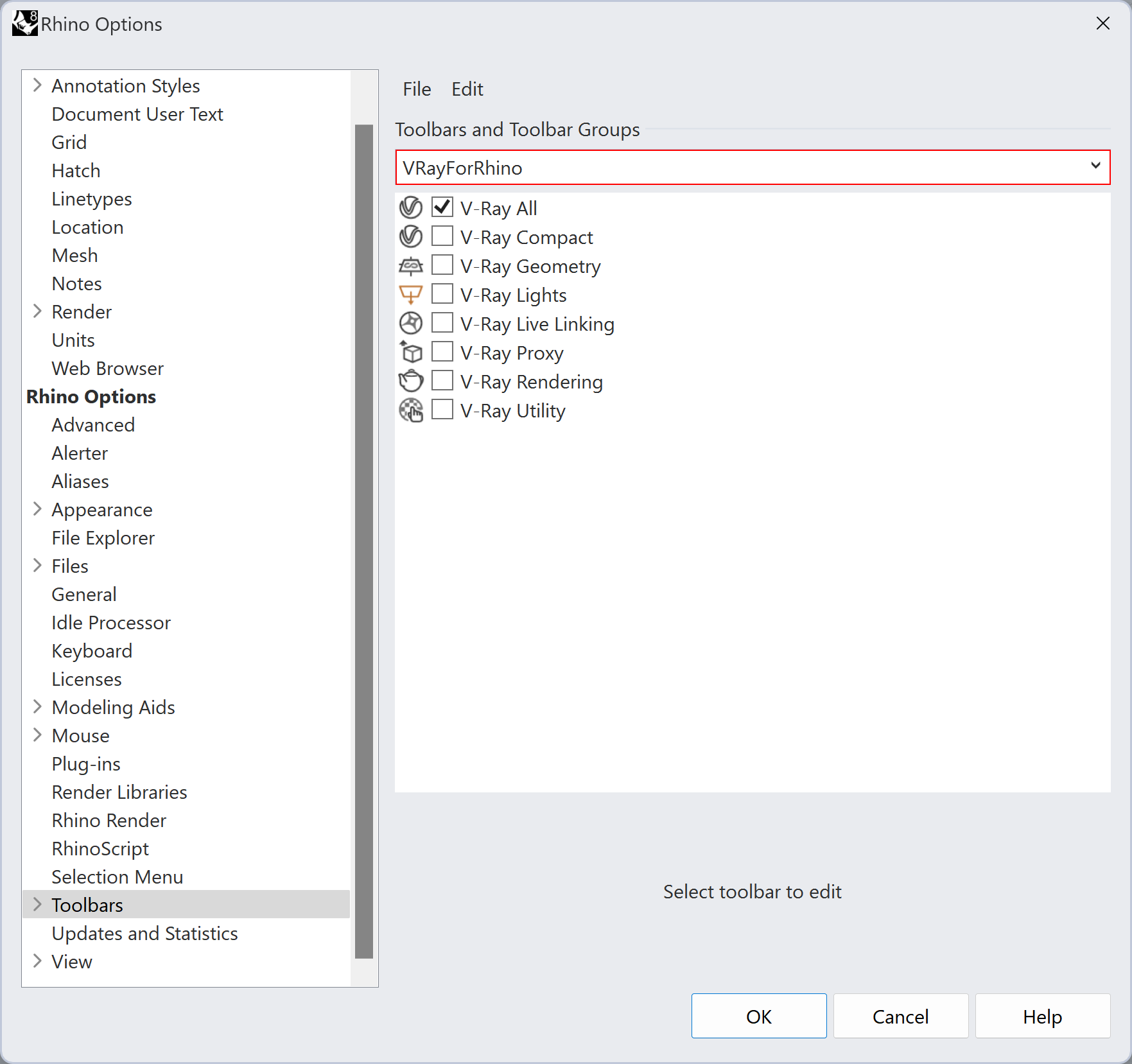Click the V-Ray Live Linking icon

pyautogui.click(x=411, y=324)
